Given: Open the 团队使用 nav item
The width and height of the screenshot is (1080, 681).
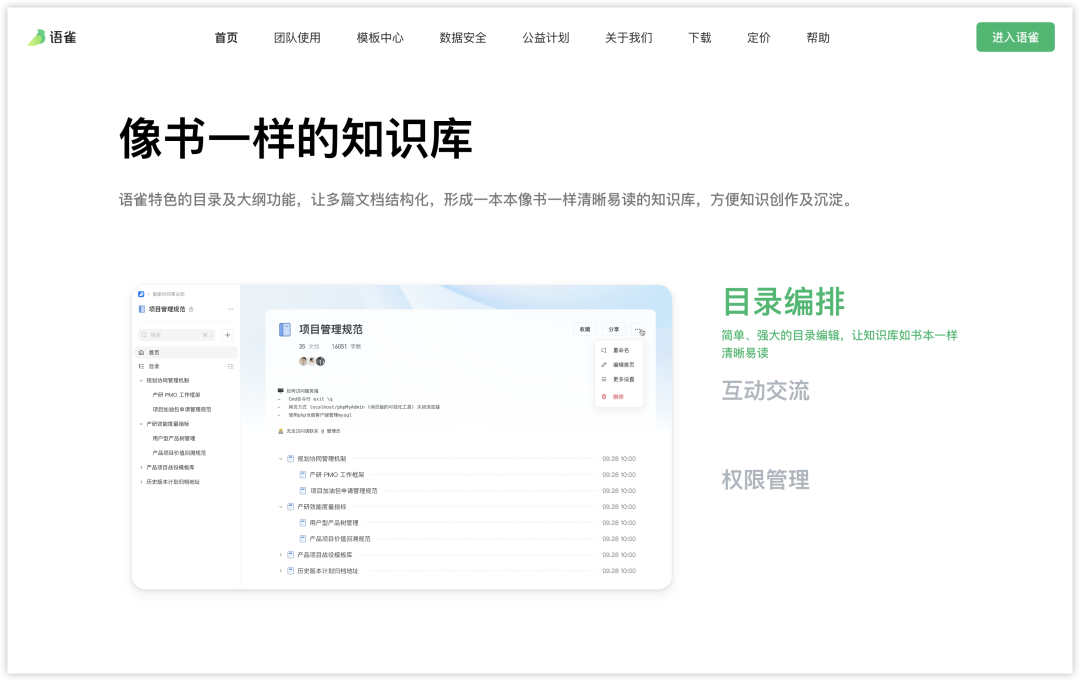Looking at the screenshot, I should (x=297, y=38).
